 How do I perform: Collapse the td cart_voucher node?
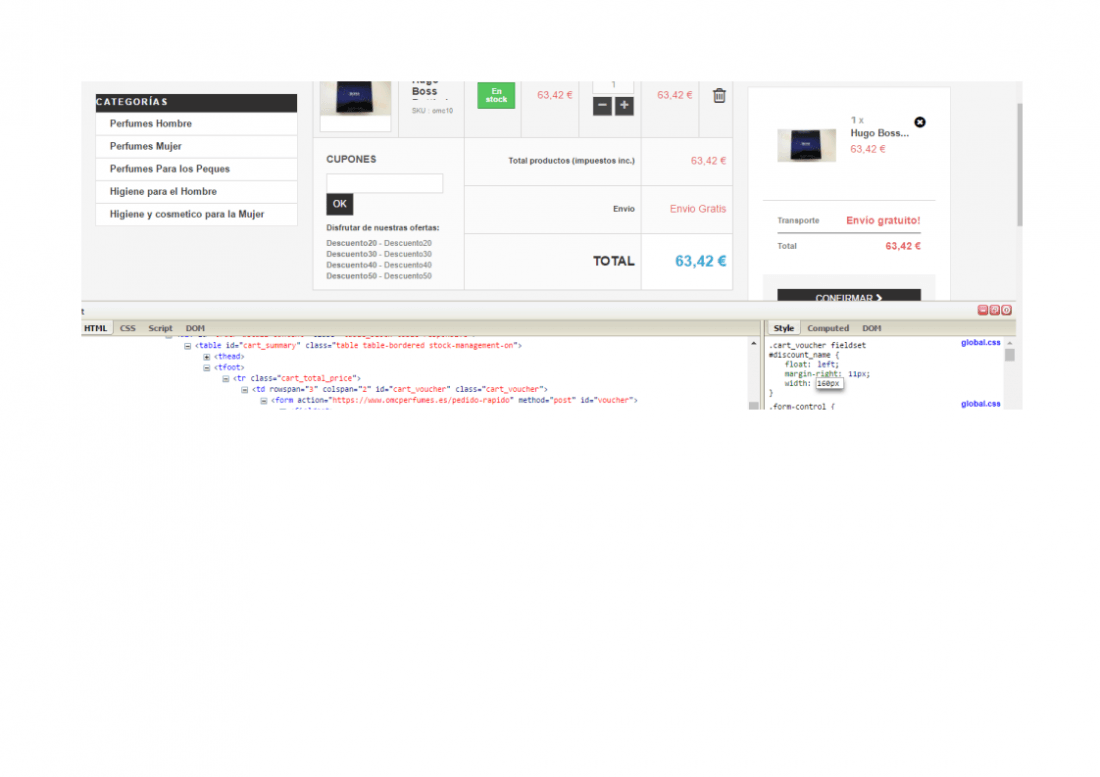(244, 389)
